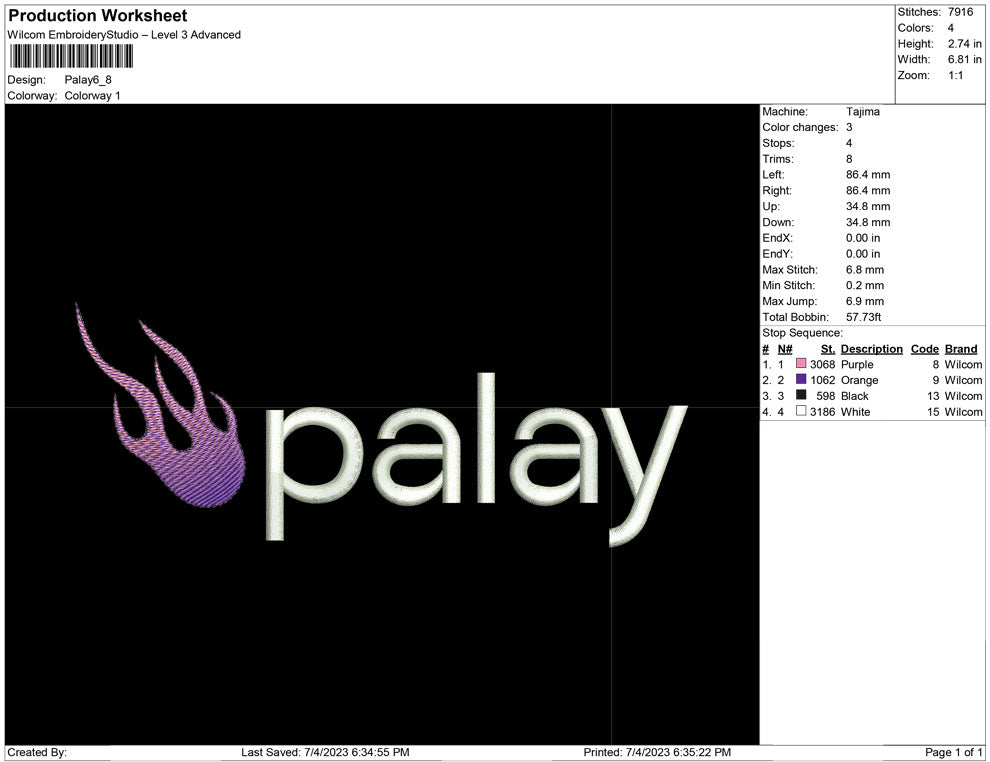This screenshot has height=762, width=990.
Task: Click the 'Orange' description in stop sequence
Action: point(859,380)
